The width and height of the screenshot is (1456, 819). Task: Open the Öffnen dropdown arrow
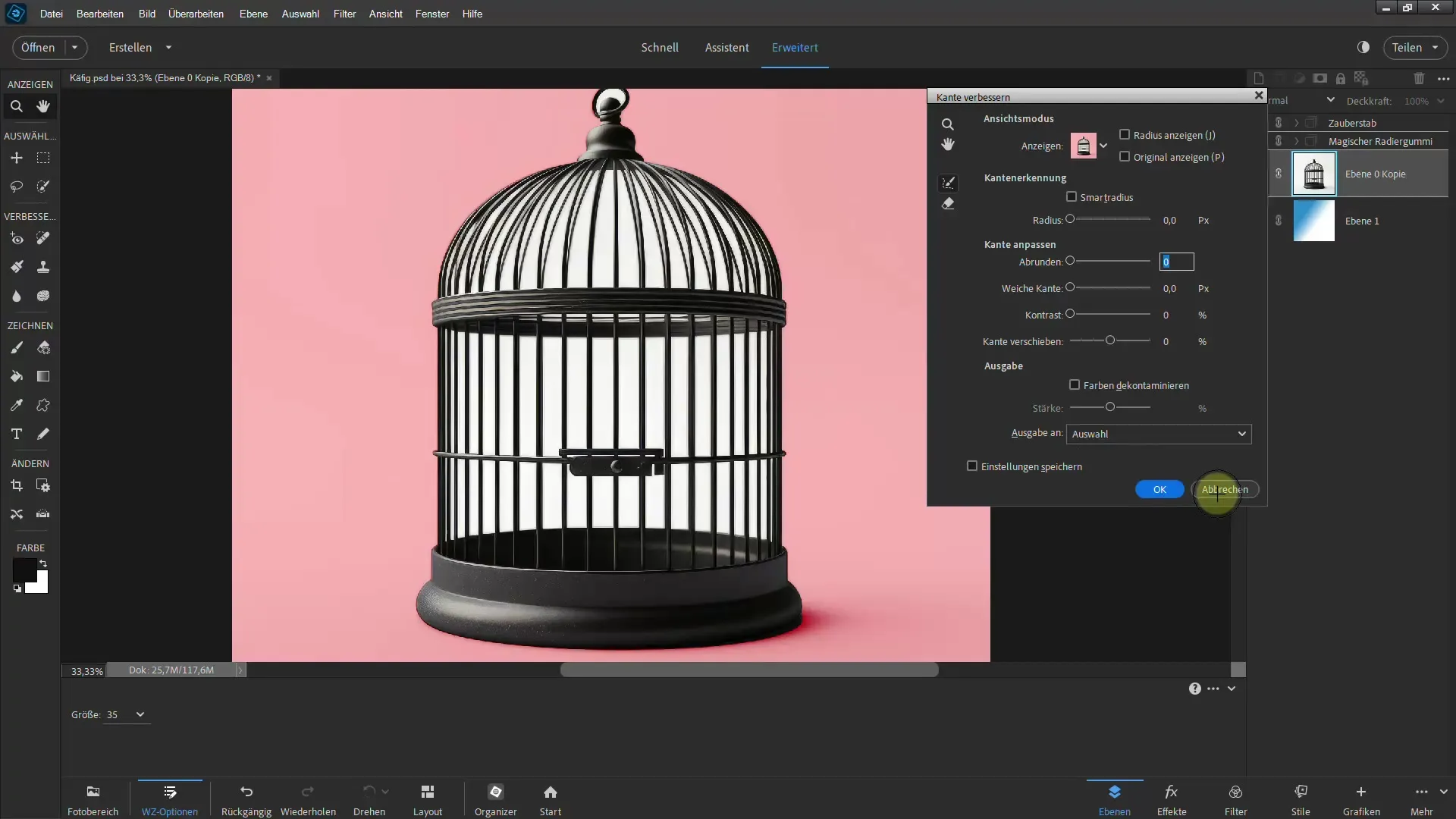tap(74, 48)
